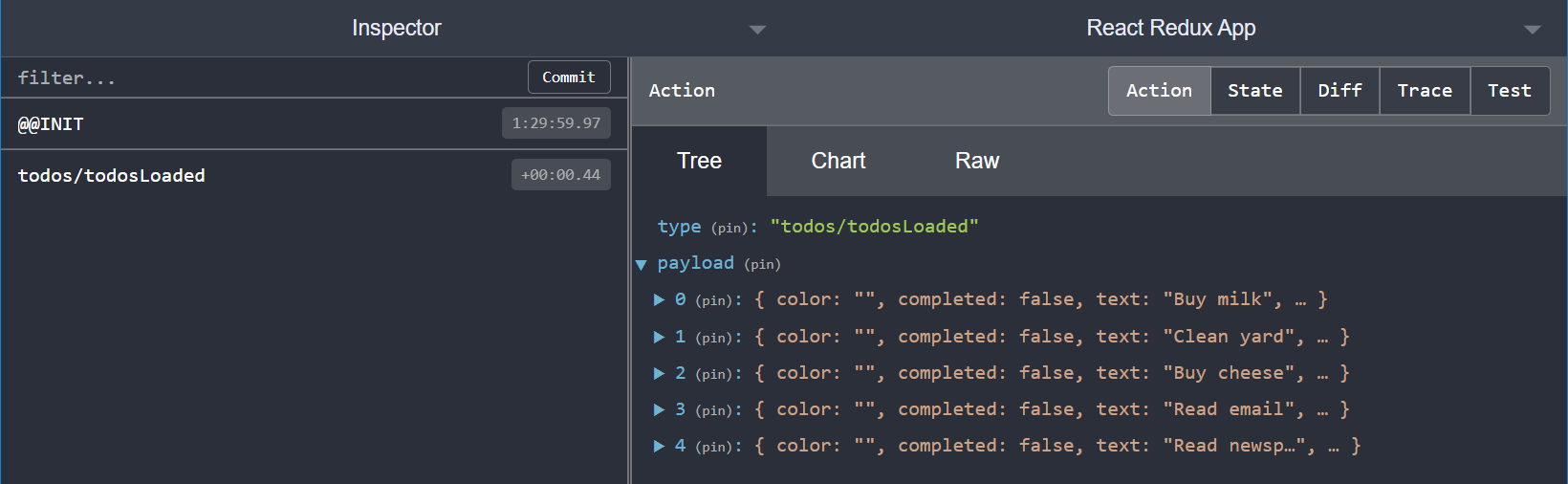Open the Inspector monitor dropdown arrow

pos(757,30)
